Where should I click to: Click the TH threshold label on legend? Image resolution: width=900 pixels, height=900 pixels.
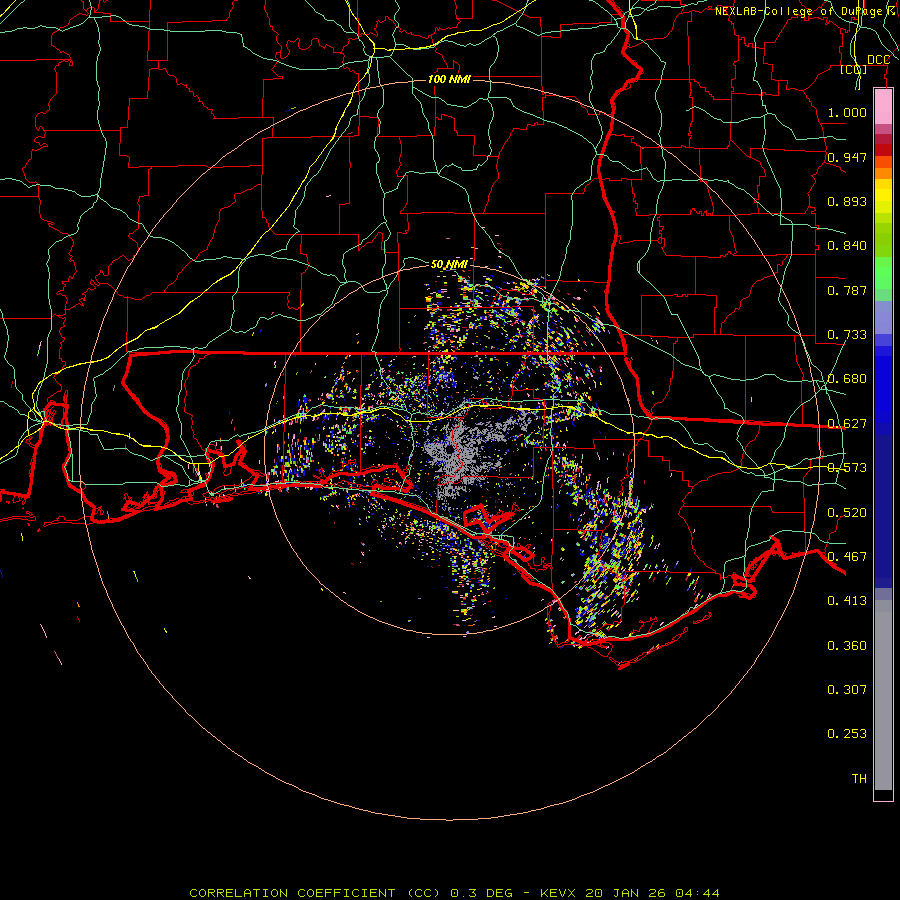point(858,778)
